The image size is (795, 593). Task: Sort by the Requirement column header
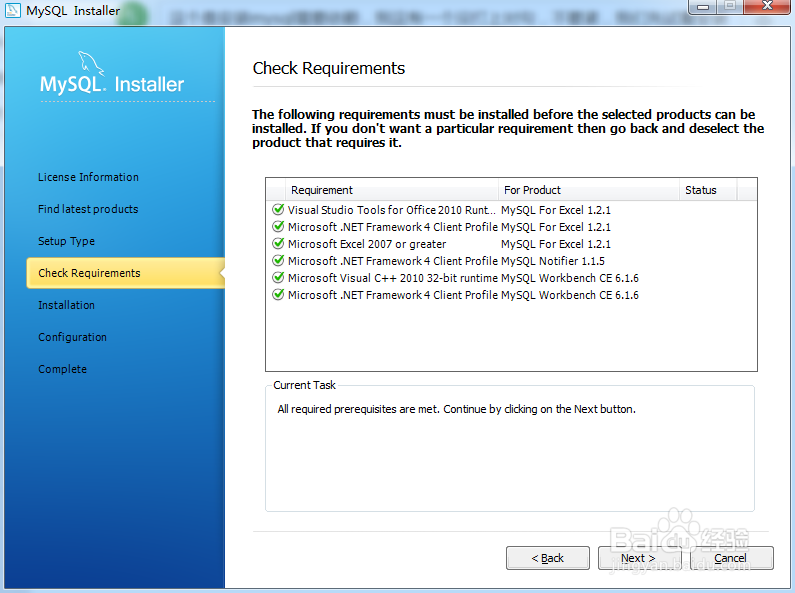click(x=391, y=190)
